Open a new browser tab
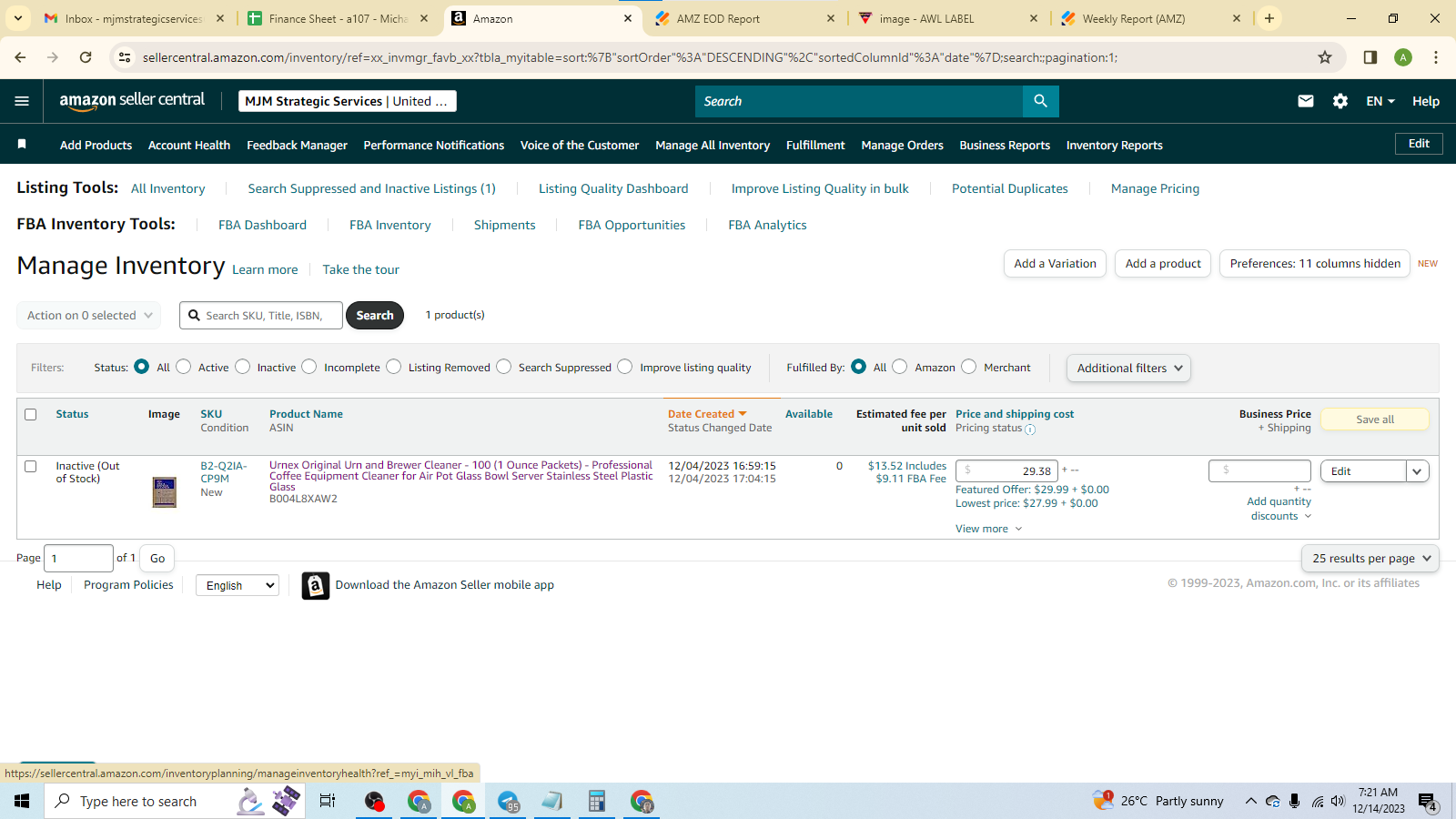Image resolution: width=1456 pixels, height=819 pixels. [1269, 18]
